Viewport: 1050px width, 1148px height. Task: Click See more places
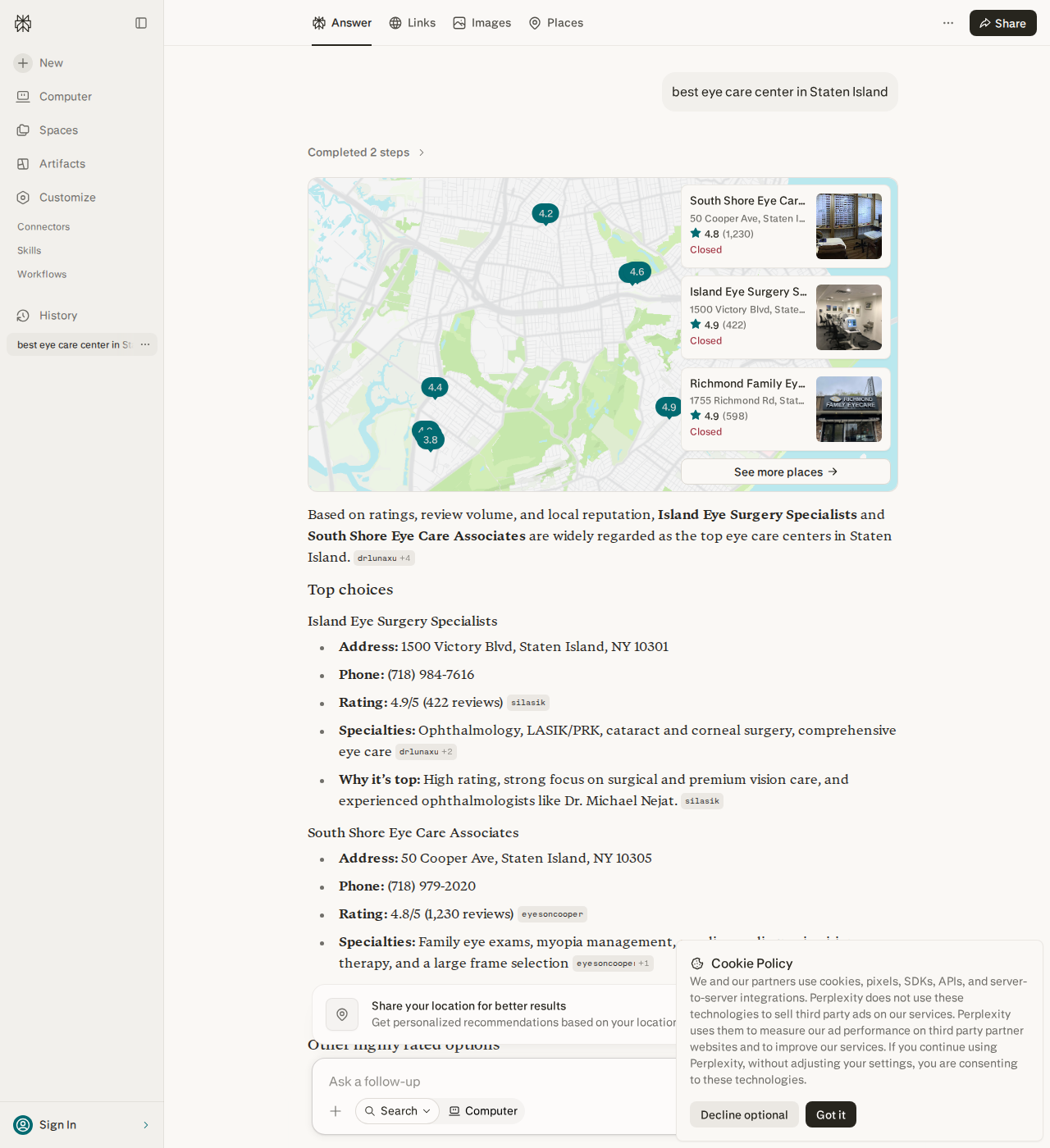tap(786, 471)
